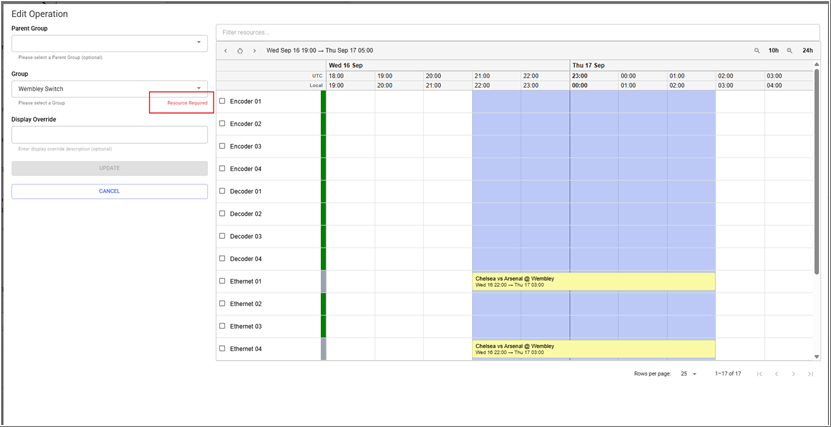Check the Decoder 02 checkbox
This screenshot has width=831, height=427.
click(222, 214)
